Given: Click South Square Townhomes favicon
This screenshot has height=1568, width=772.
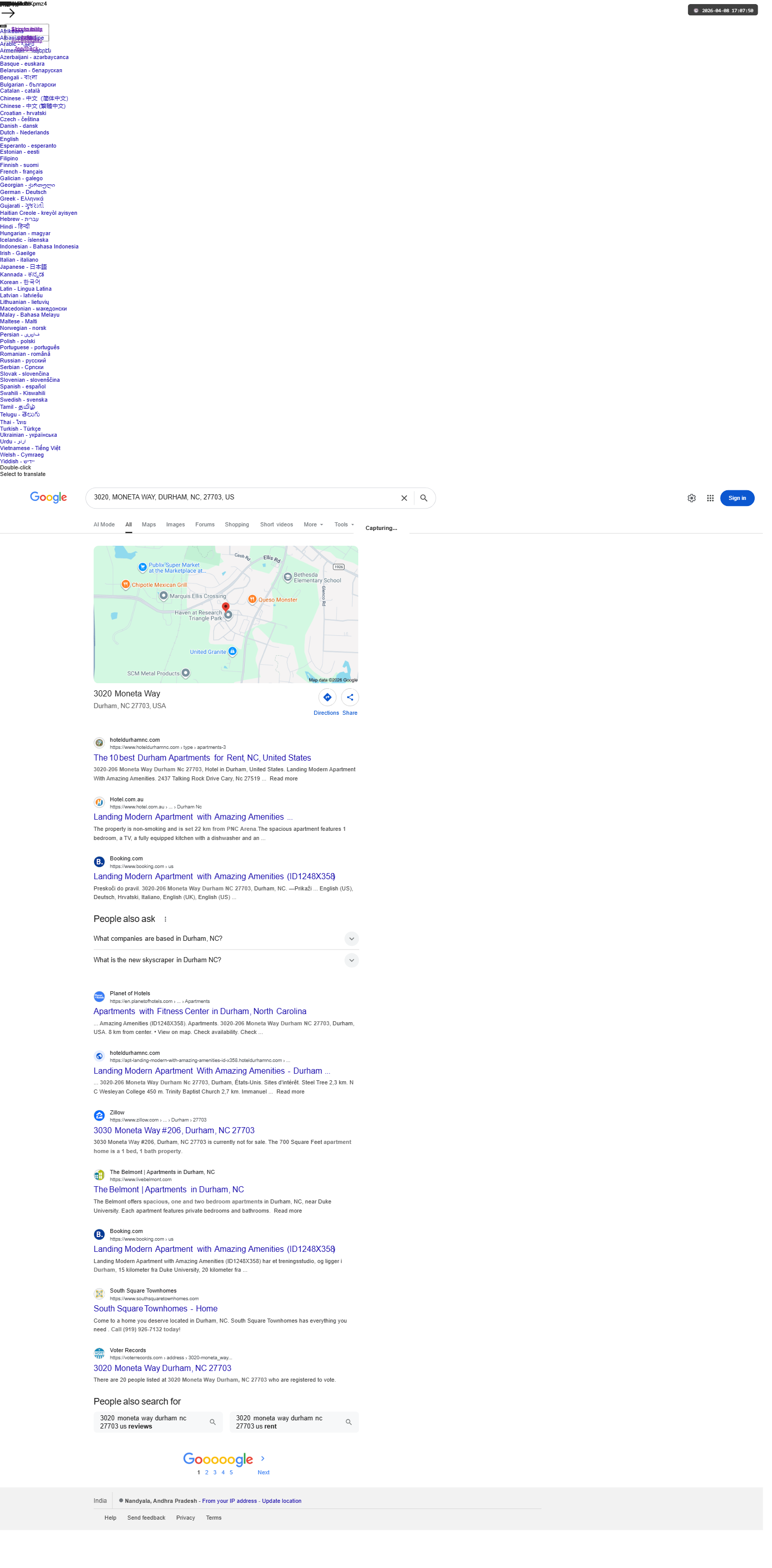Looking at the screenshot, I should pyautogui.click(x=99, y=1294).
